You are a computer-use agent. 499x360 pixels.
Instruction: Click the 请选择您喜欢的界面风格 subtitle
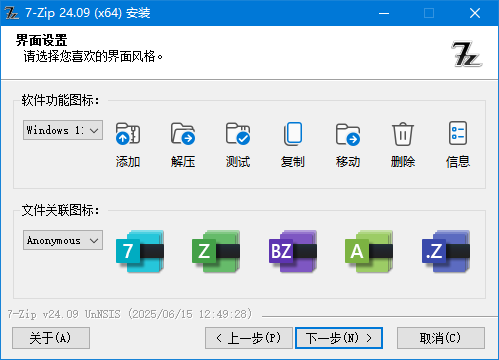point(93,56)
